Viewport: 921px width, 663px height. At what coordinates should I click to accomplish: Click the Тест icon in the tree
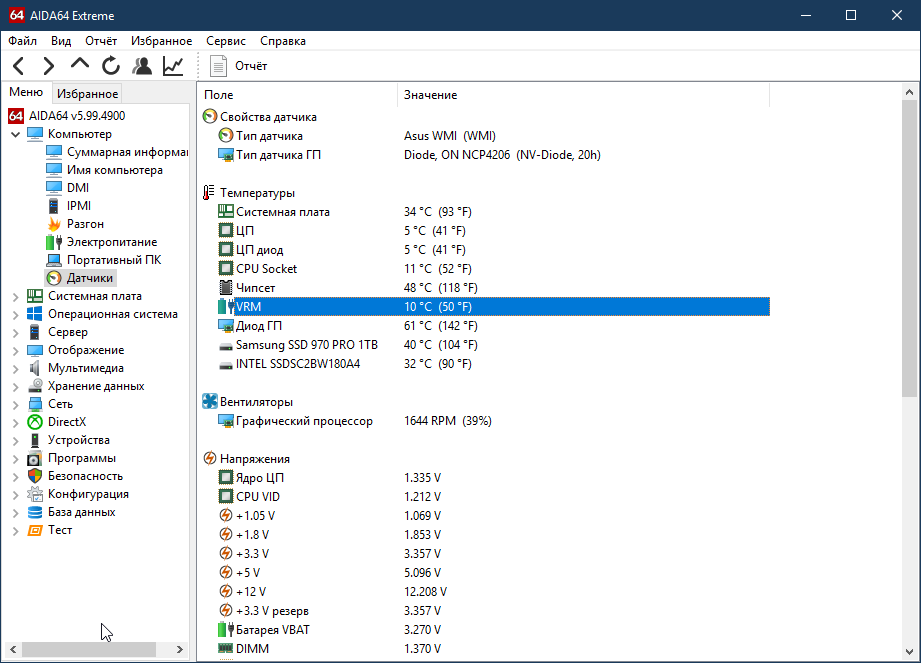[35, 530]
